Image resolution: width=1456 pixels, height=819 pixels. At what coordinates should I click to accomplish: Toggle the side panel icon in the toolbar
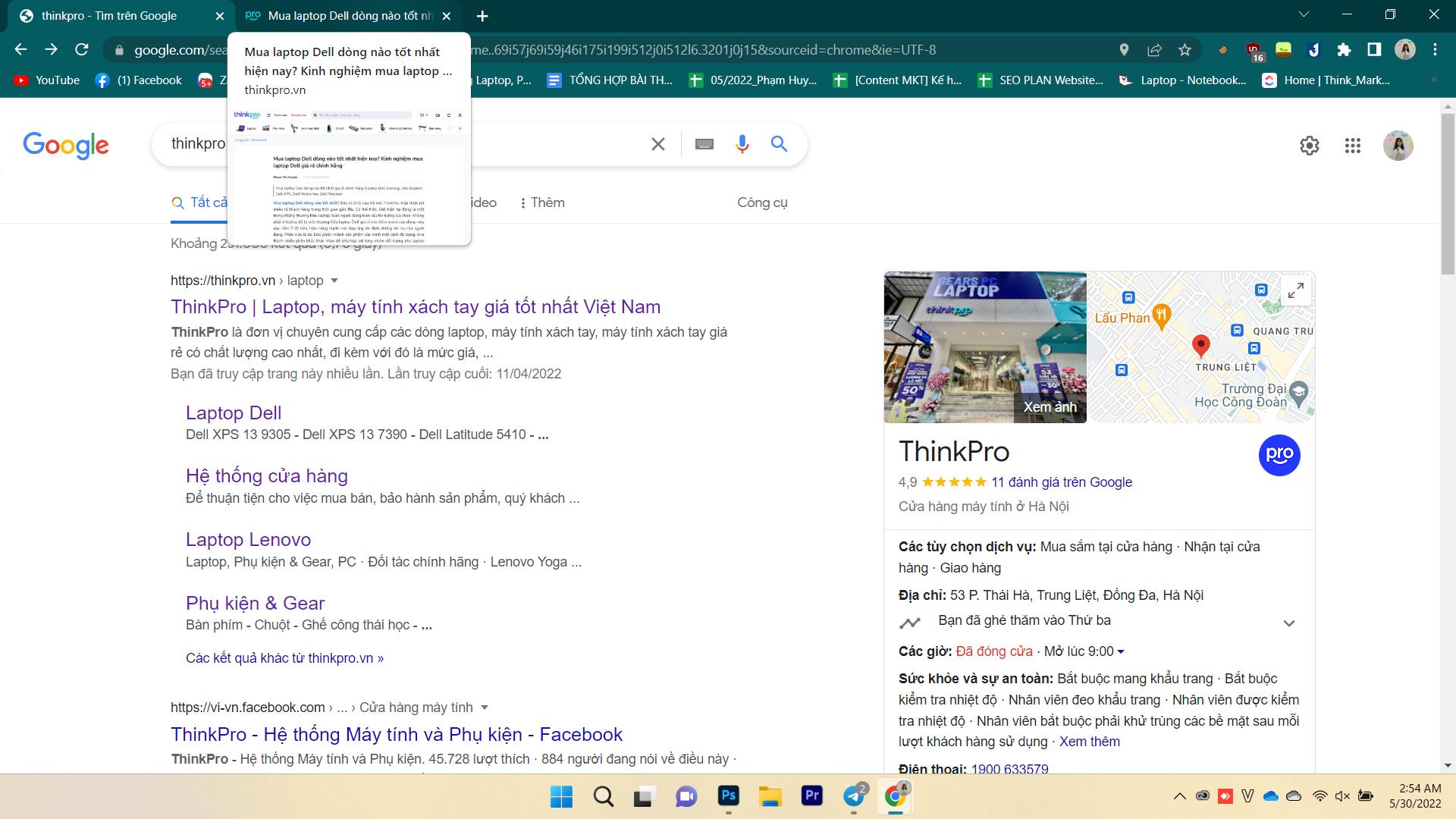(1374, 50)
